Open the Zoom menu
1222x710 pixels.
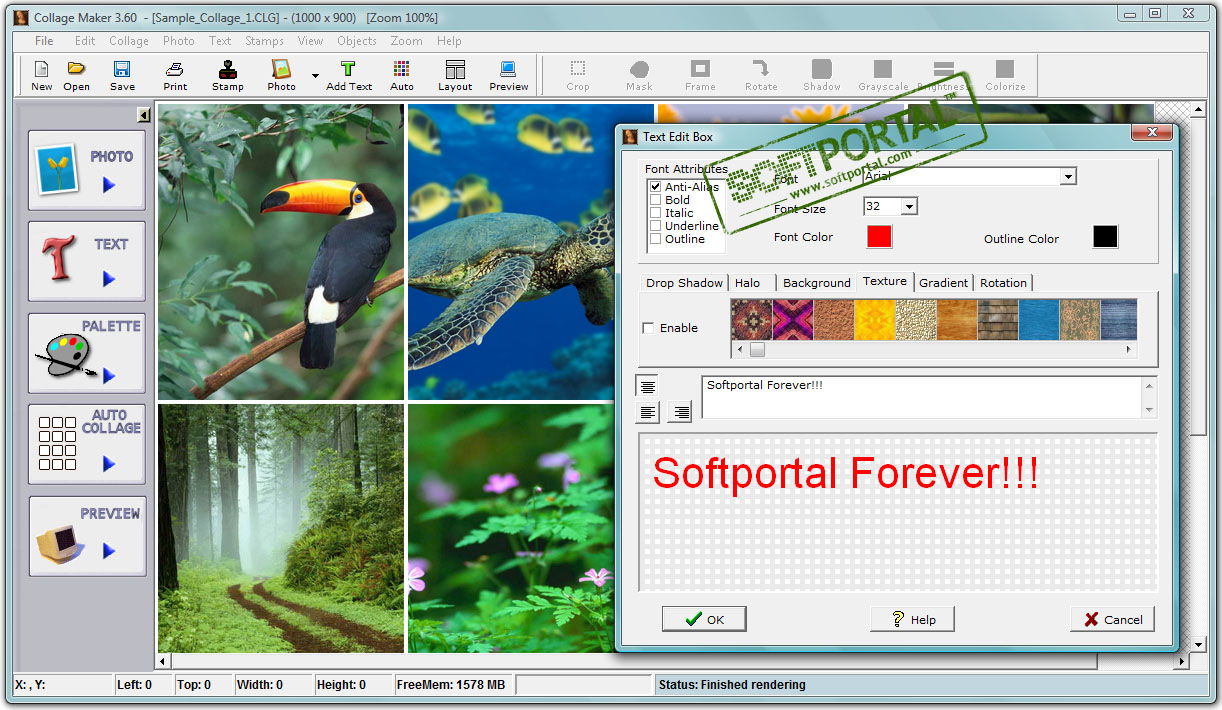[406, 41]
